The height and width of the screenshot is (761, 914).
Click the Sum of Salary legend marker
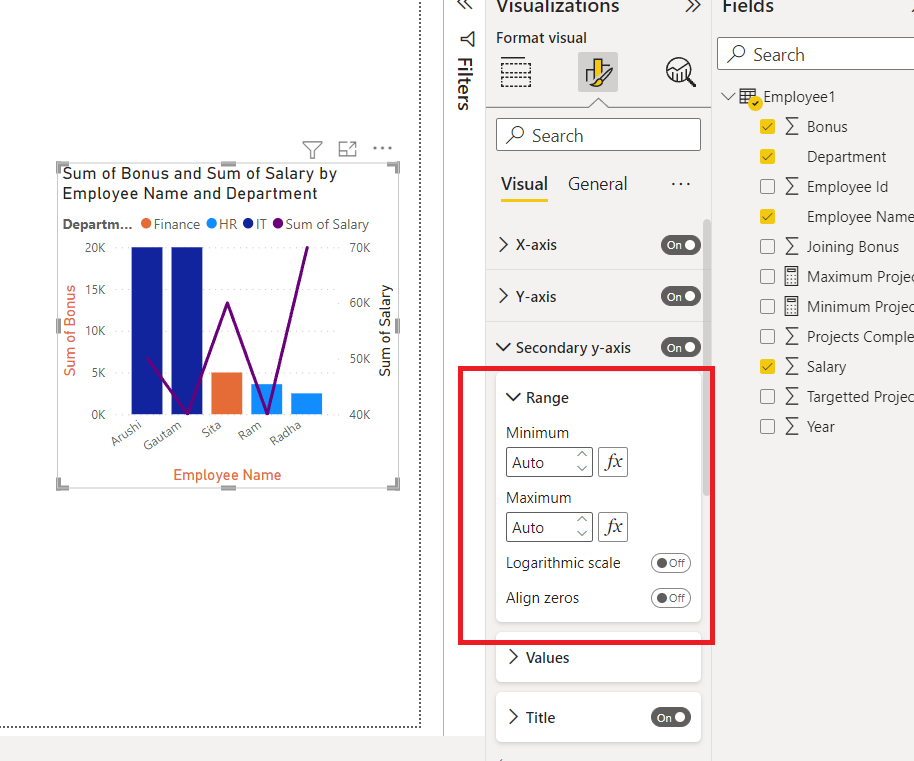[x=278, y=224]
